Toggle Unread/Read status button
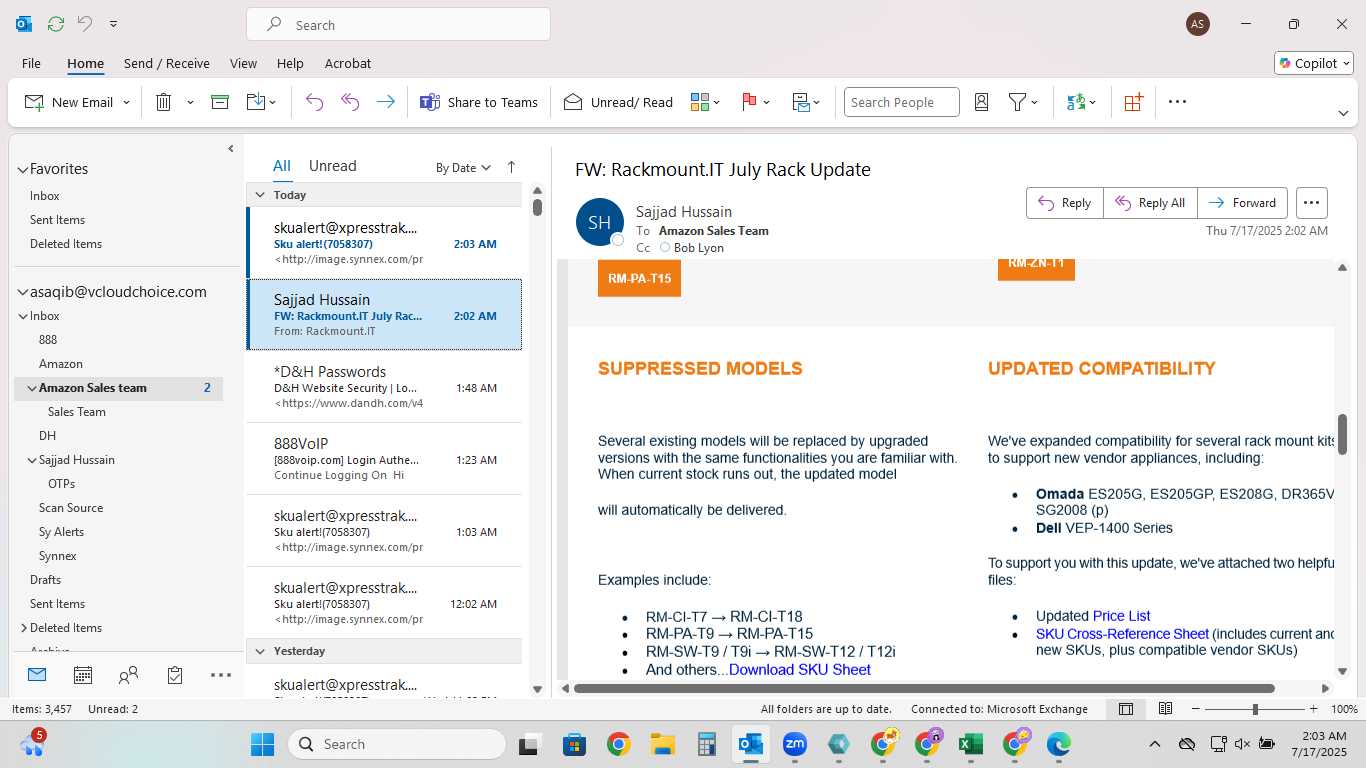This screenshot has height=768, width=1366. [618, 102]
